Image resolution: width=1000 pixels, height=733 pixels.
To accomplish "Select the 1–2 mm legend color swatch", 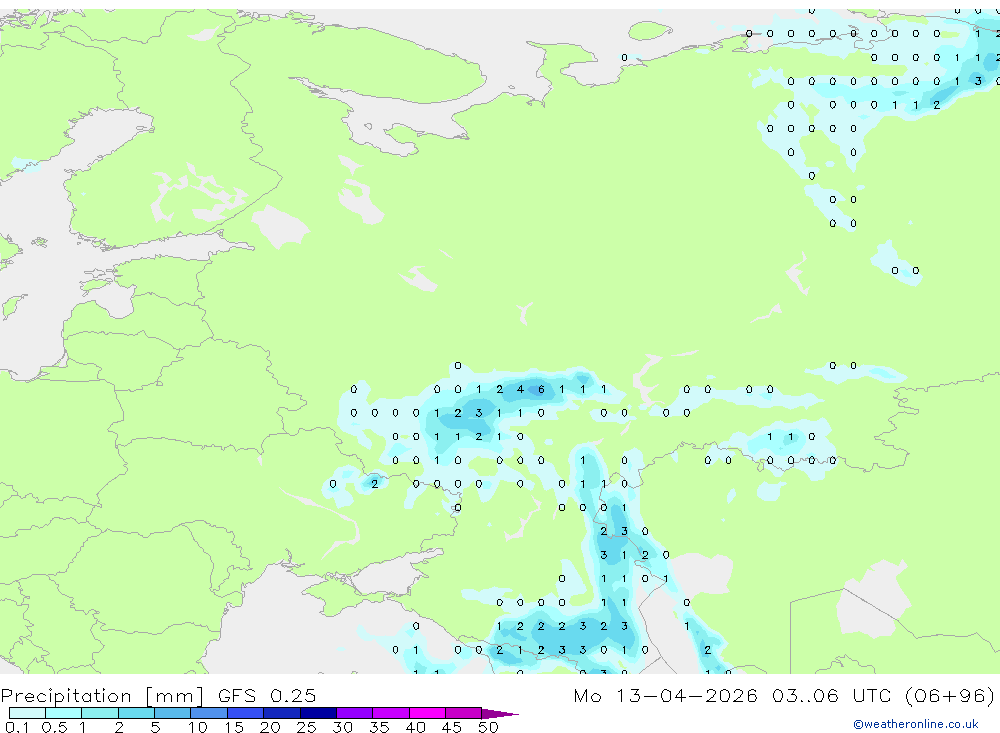I will click(x=100, y=713).
